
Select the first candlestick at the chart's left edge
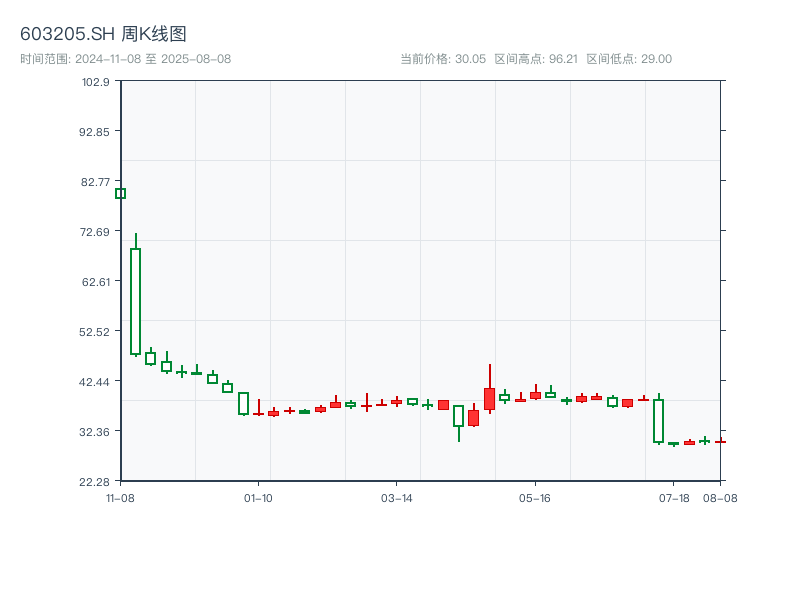(x=120, y=193)
